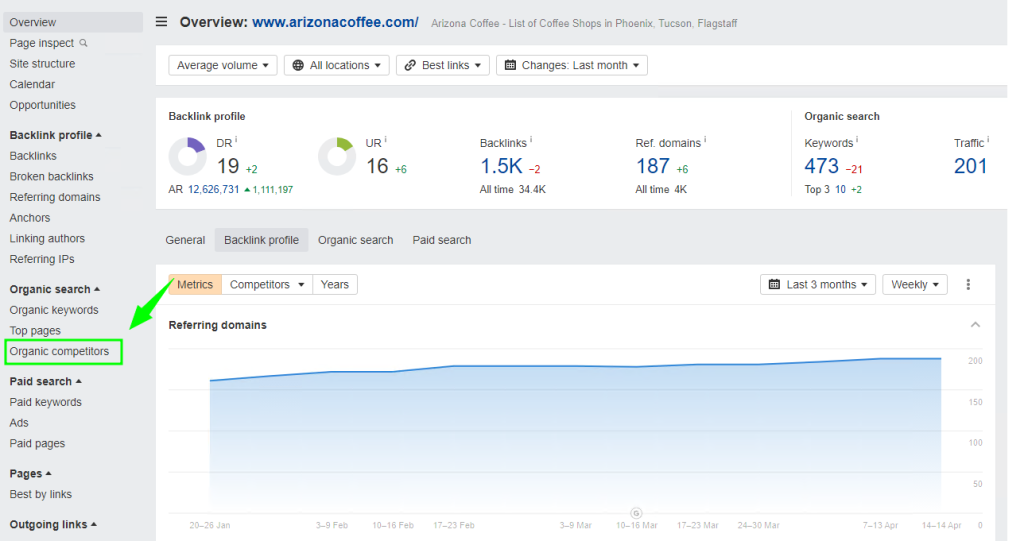The image size is (1024, 541).
Task: Switch to the Organic search tab
Action: point(355,240)
